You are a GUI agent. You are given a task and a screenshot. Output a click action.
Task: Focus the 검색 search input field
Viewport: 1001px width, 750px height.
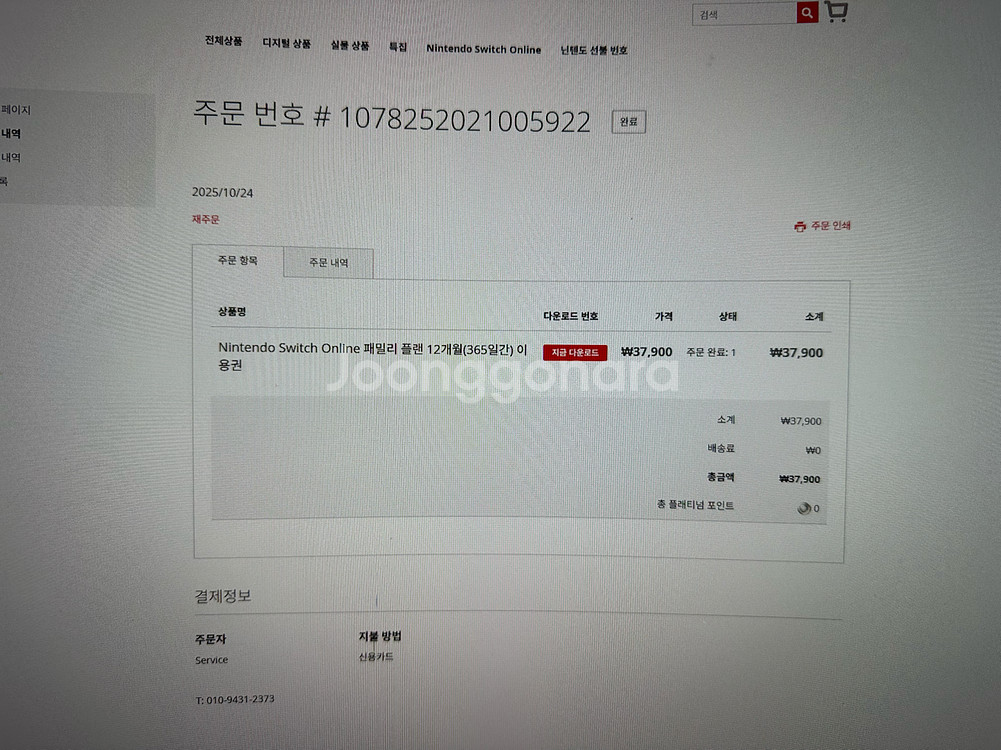(x=745, y=14)
